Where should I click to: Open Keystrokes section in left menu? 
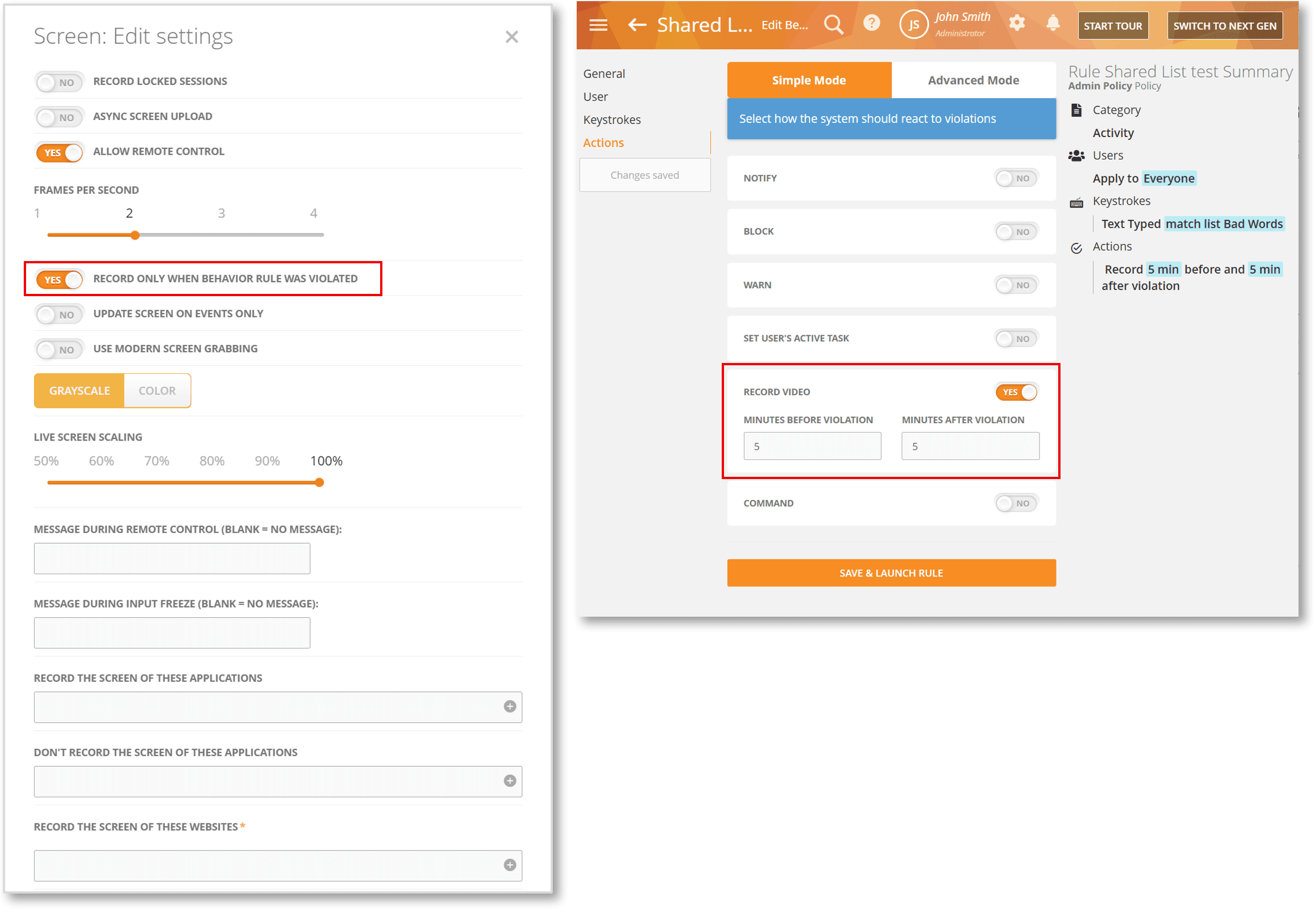pyautogui.click(x=612, y=119)
